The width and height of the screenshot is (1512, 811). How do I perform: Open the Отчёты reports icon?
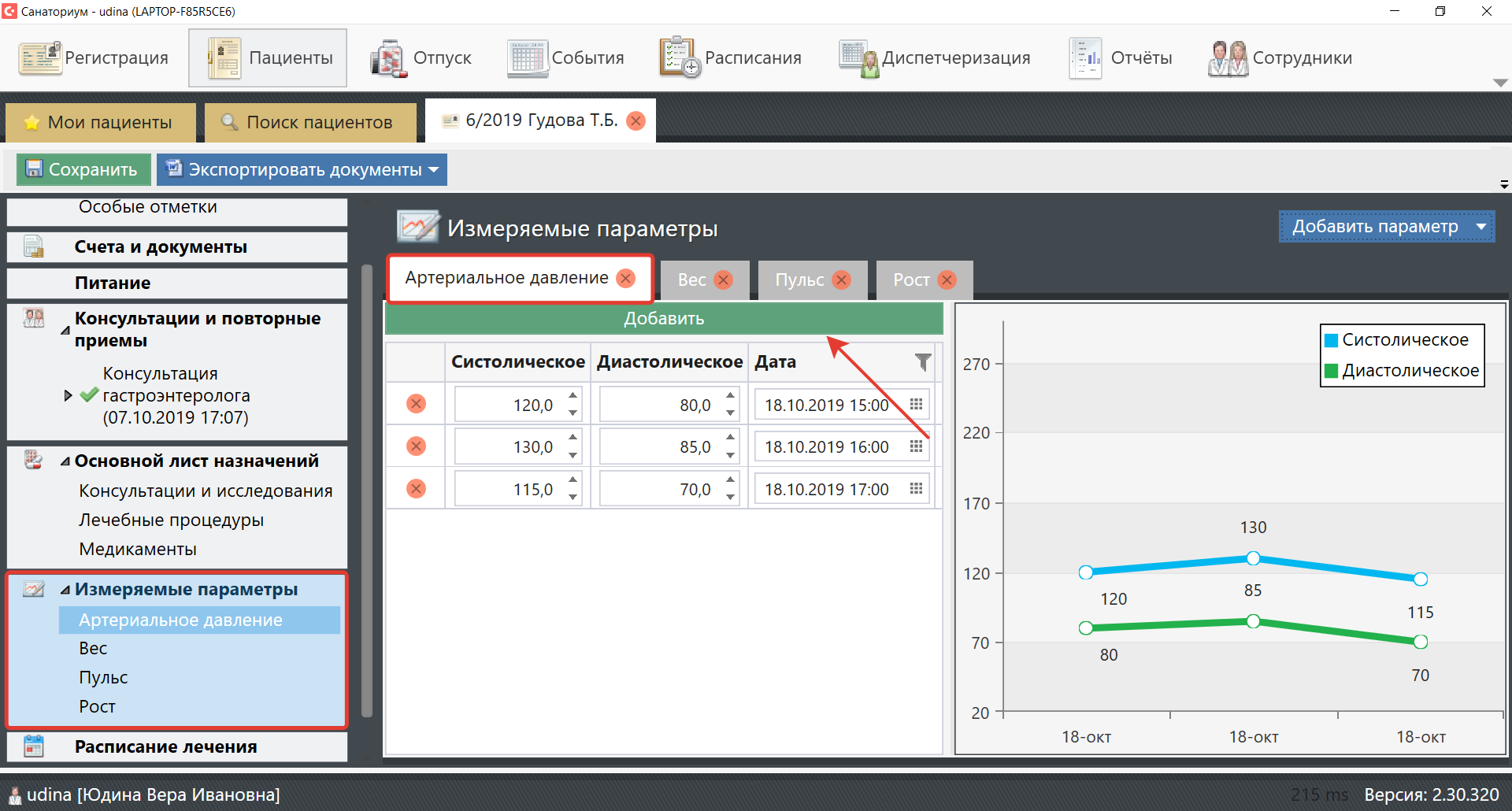coord(1085,58)
